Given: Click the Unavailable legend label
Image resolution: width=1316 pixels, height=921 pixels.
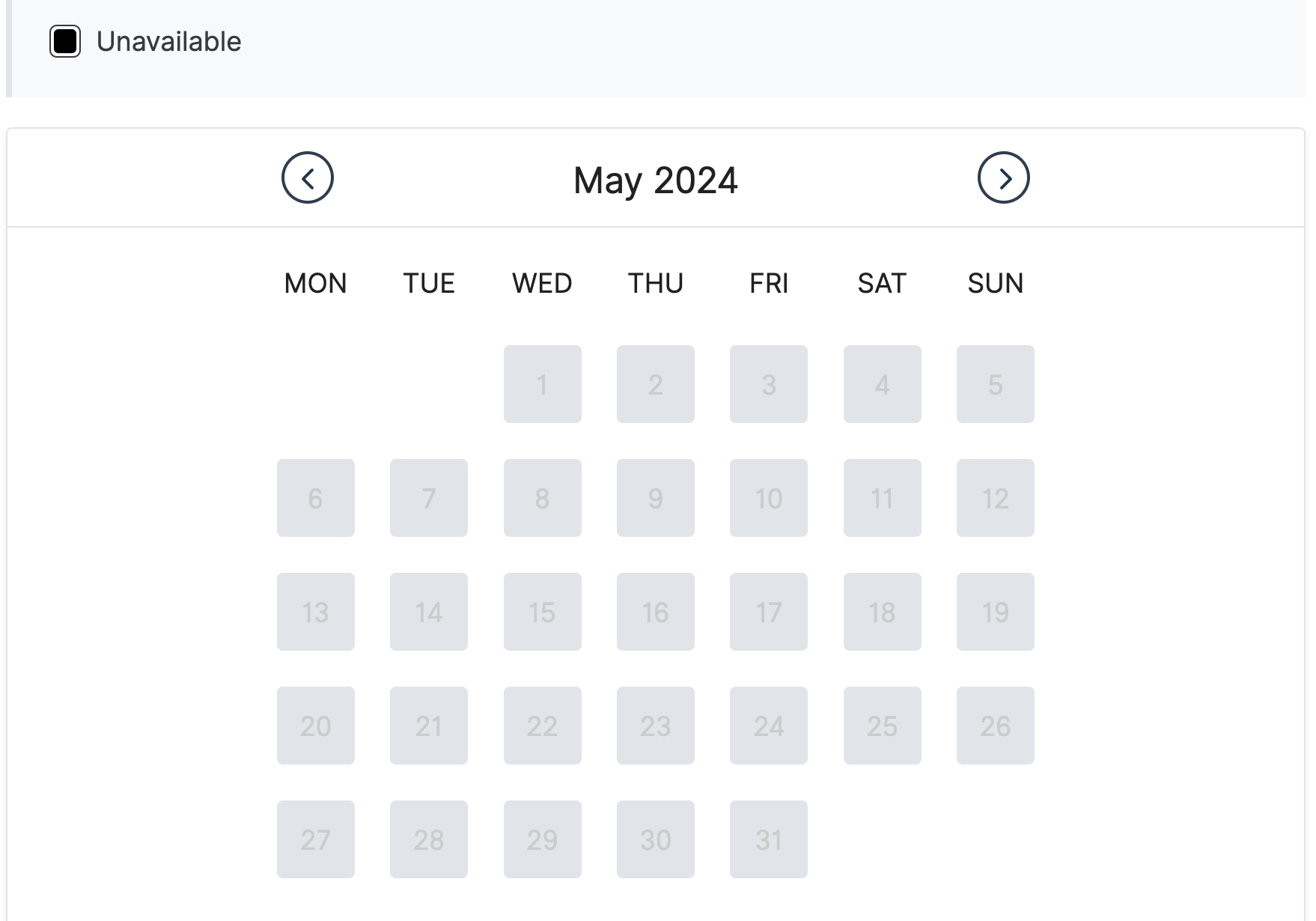Looking at the screenshot, I should point(168,42).
